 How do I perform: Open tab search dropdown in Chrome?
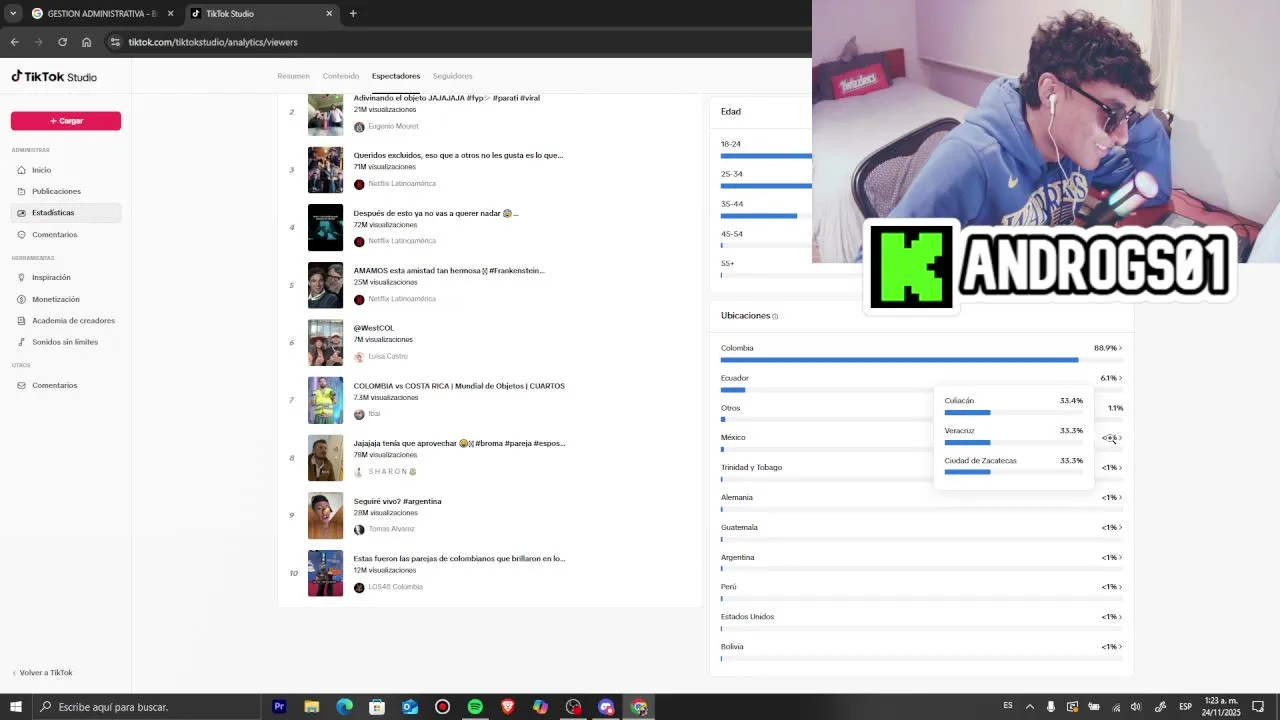[x=13, y=14]
